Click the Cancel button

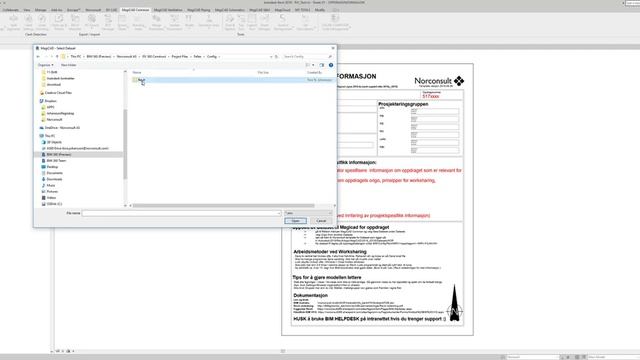[x=321, y=221]
